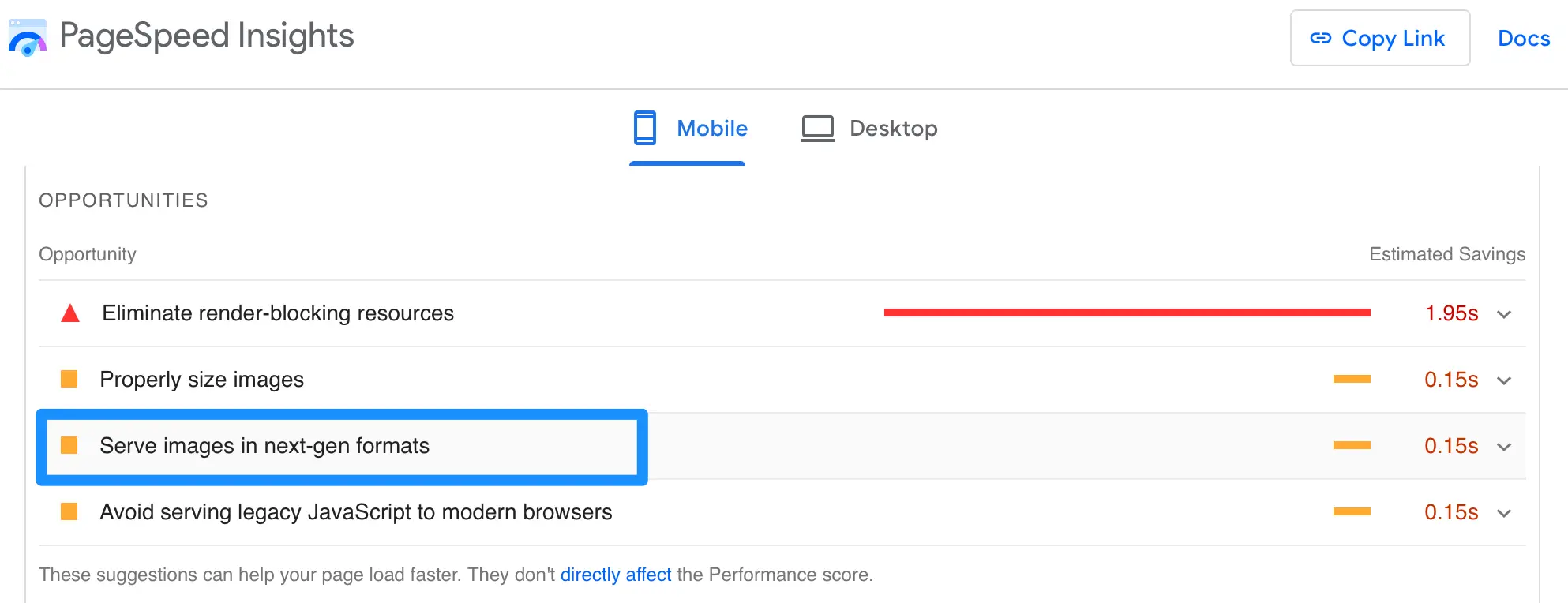Click the desktop laptop icon
Image resolution: width=1568 pixels, height=603 pixels.
click(x=818, y=129)
